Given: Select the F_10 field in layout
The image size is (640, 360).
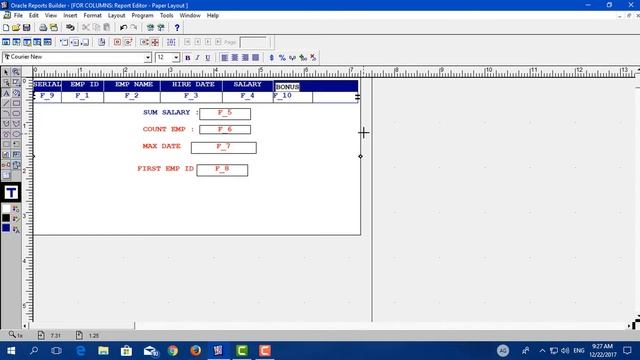Looking at the screenshot, I should 293,97.
